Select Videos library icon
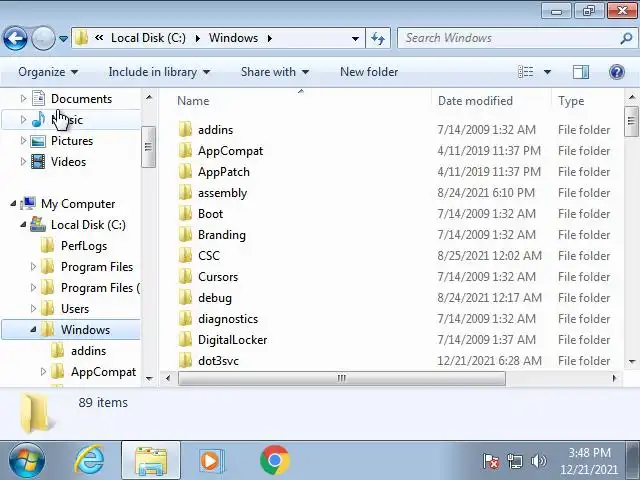The image size is (640, 480). [x=38, y=162]
